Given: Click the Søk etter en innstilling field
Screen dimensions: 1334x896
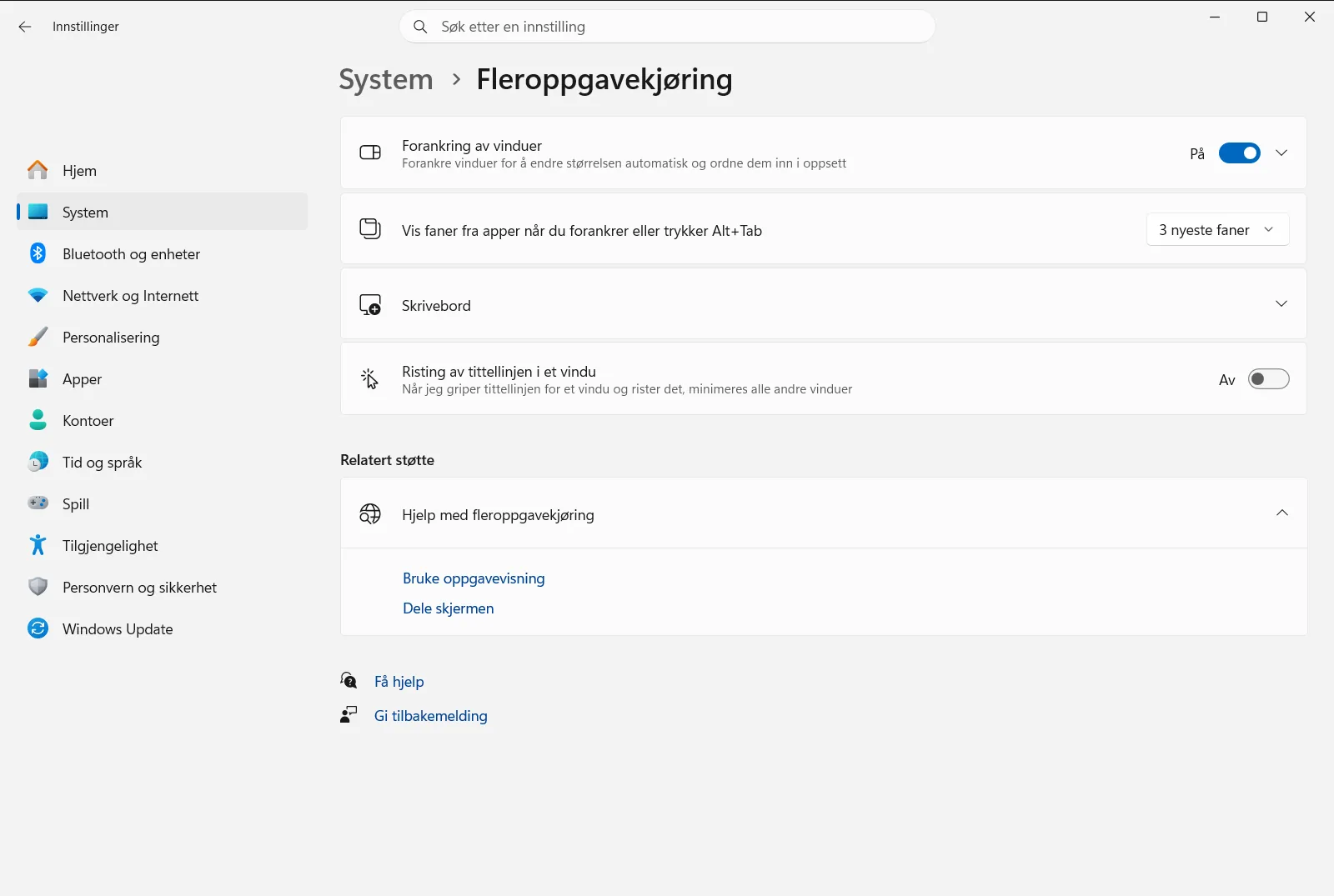Looking at the screenshot, I should tap(668, 27).
